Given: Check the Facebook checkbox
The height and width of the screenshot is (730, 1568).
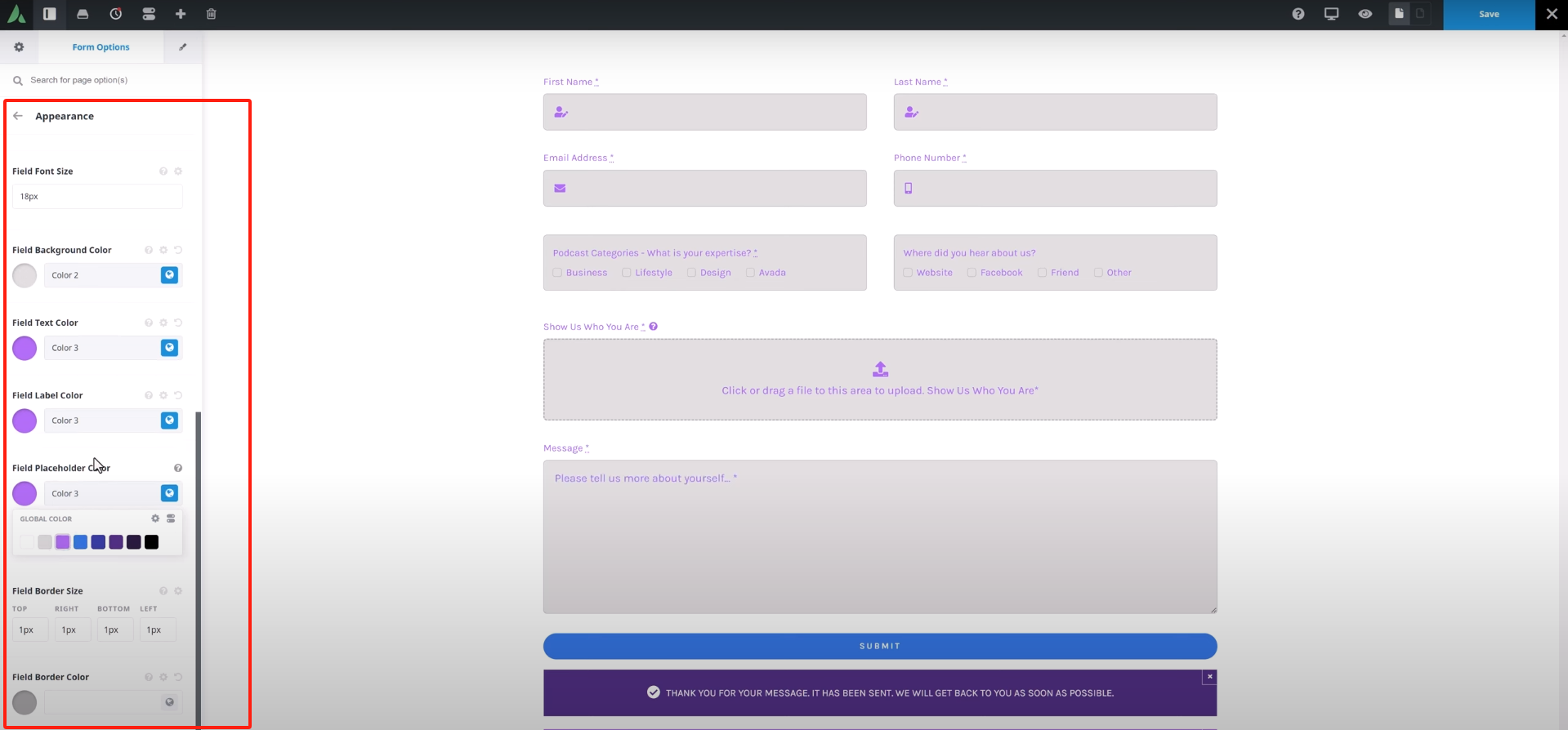Looking at the screenshot, I should pos(972,273).
